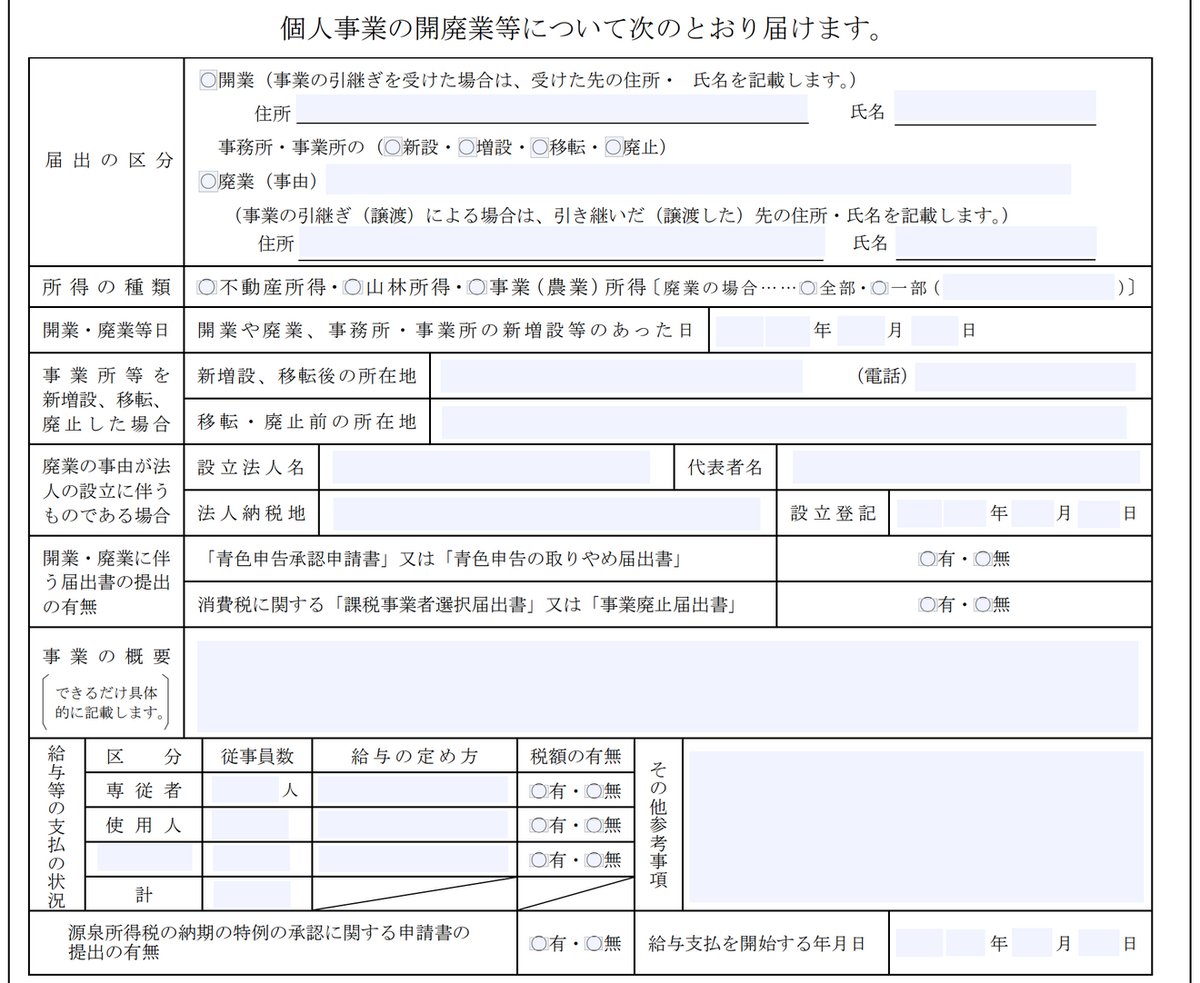This screenshot has height=983, width=1200.
Task: Click the 日 box for 給与支払を開始する年月日
Action: [1099, 943]
